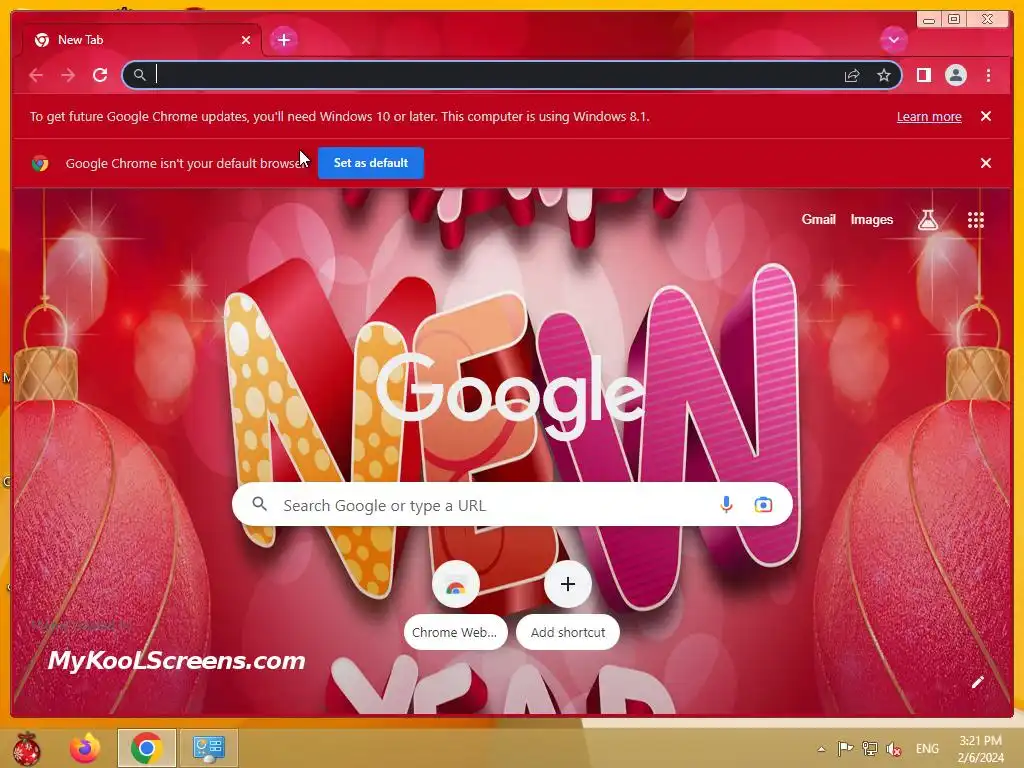Open the tab search dropdown arrow

(x=893, y=40)
